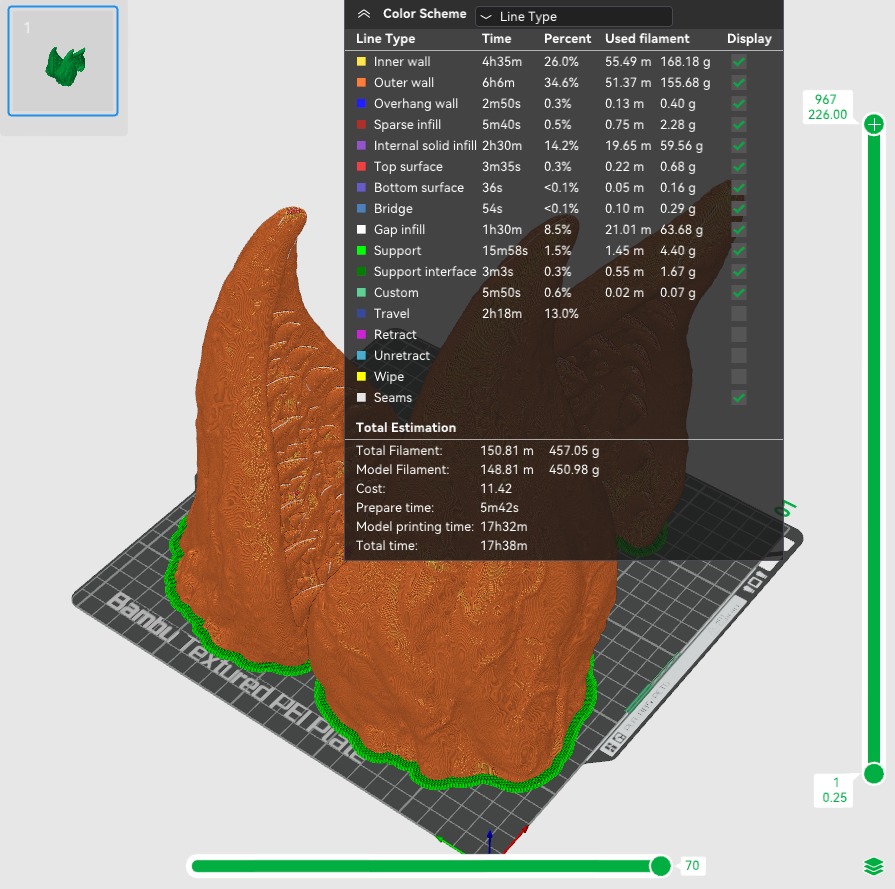Toggle Internal solid infill display checkbox

click(739, 146)
